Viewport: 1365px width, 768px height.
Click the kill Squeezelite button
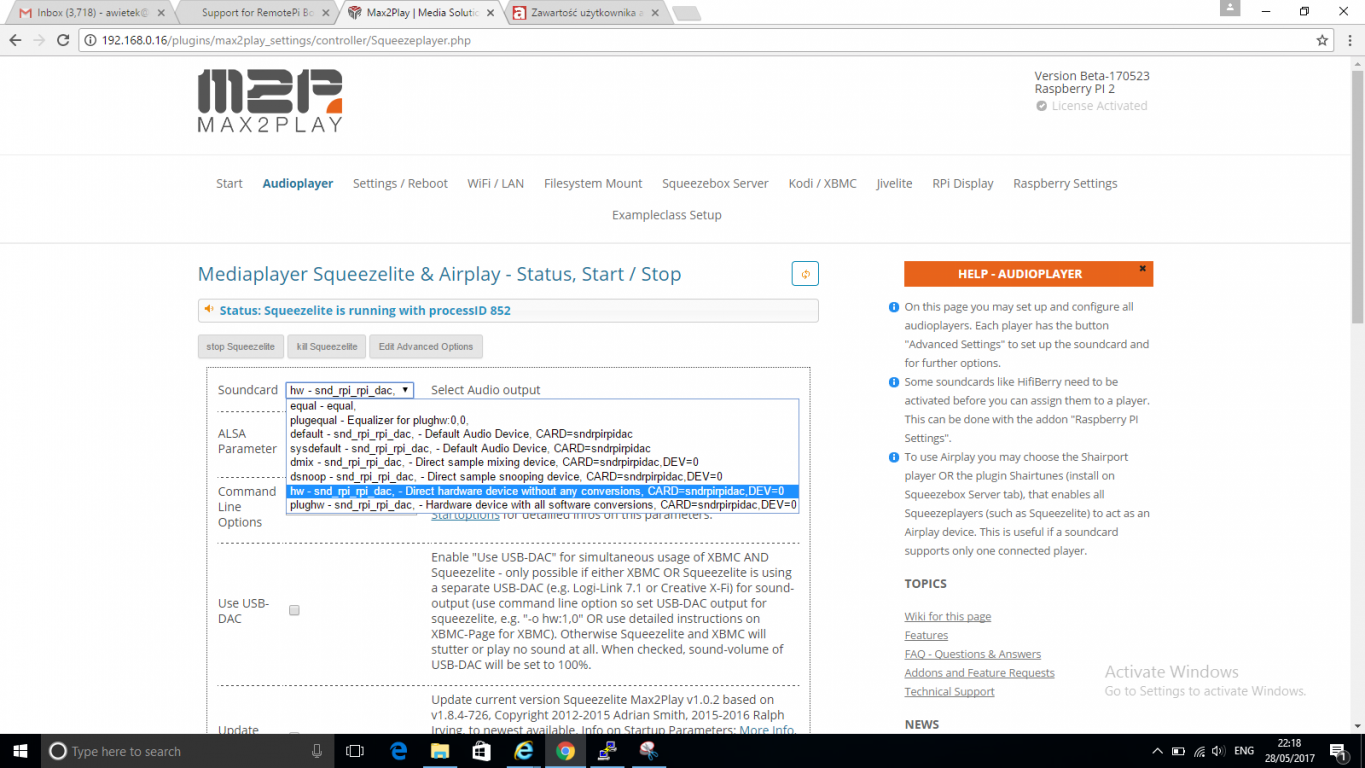point(327,347)
